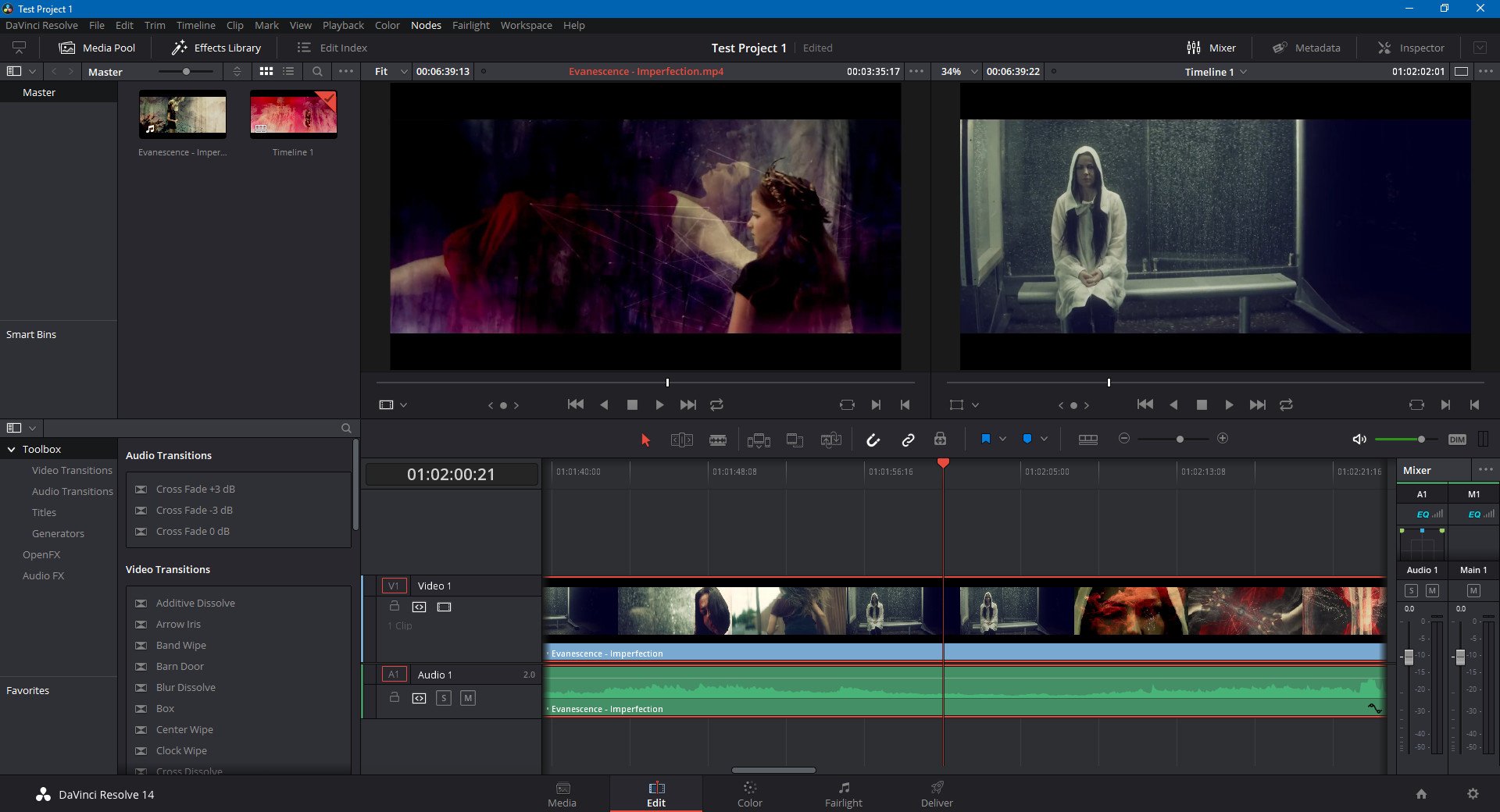Select the Timeline 1 thumbnail in media pool

pyautogui.click(x=293, y=114)
